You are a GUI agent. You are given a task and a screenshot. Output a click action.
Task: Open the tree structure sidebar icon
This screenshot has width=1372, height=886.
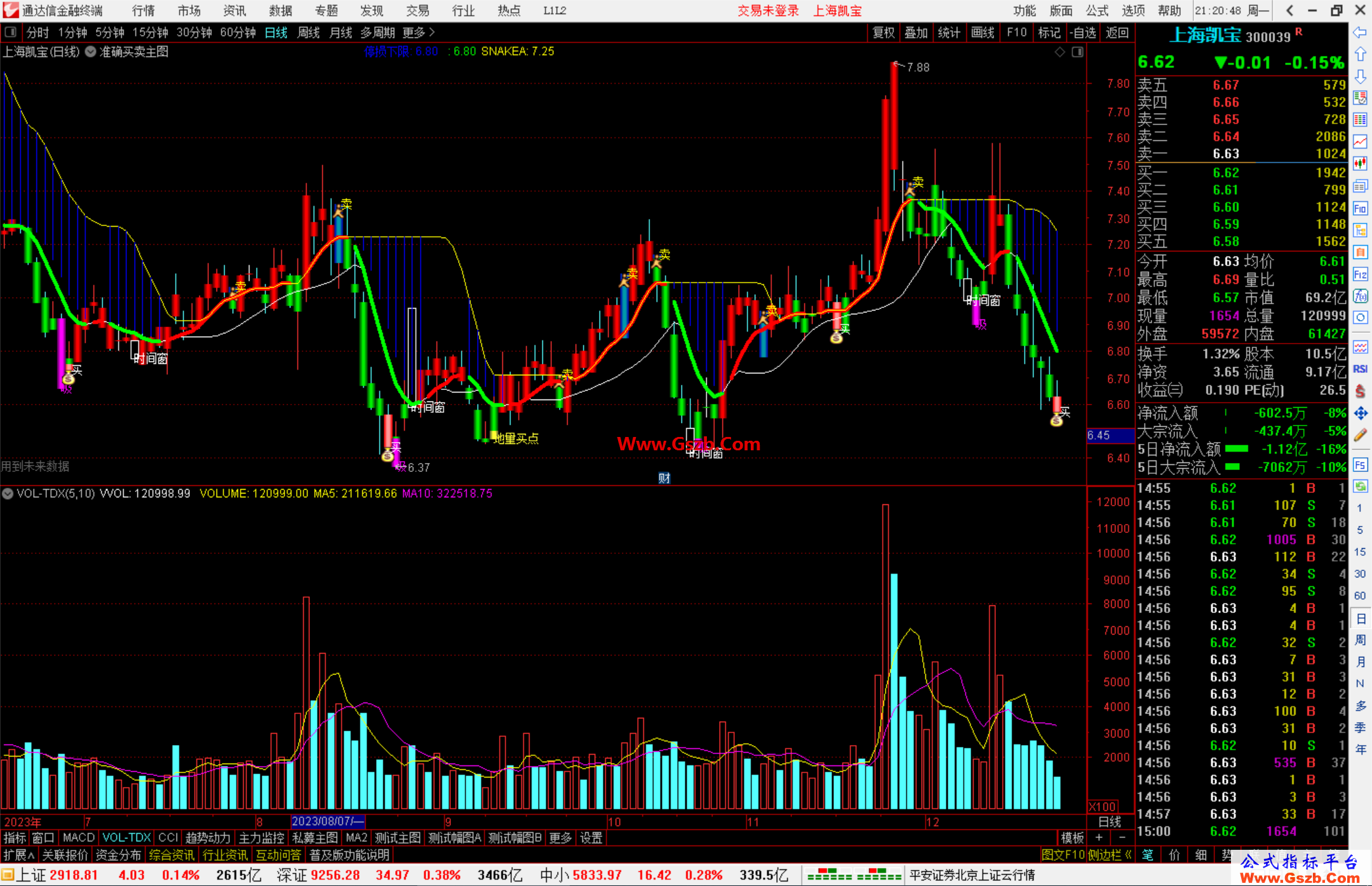point(1360,230)
